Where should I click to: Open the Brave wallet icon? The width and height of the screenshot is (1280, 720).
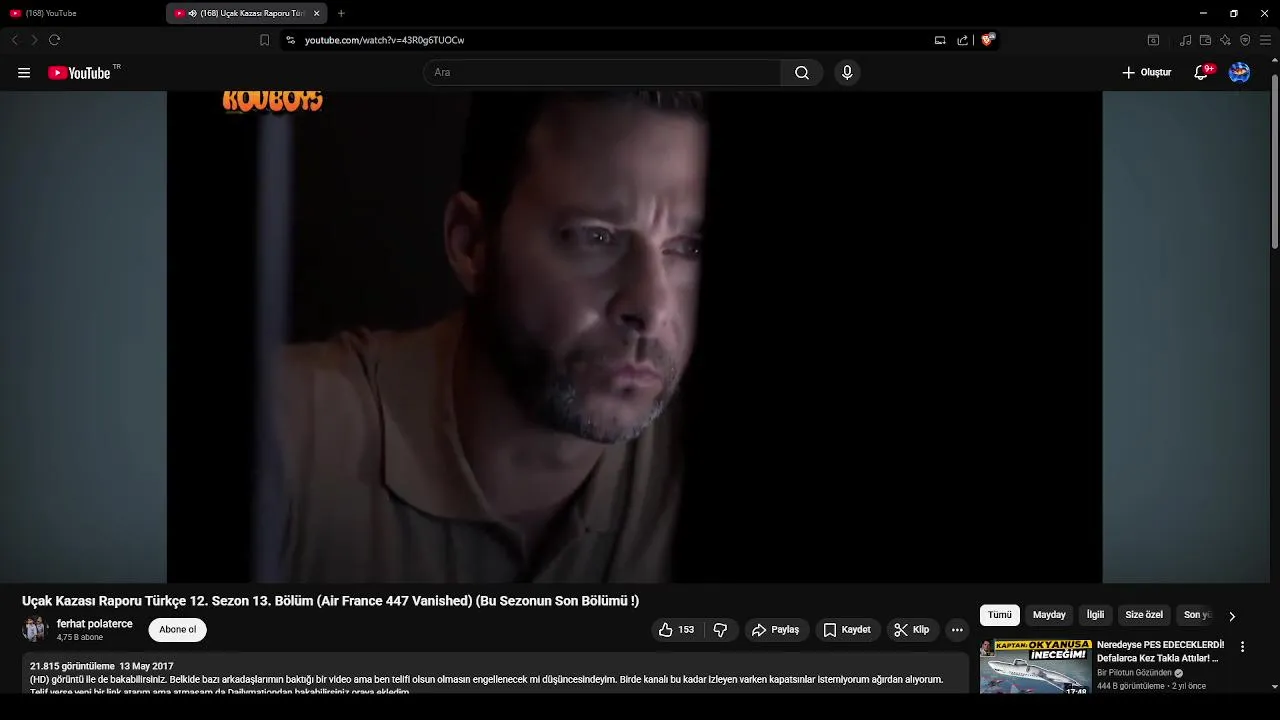coord(1205,40)
